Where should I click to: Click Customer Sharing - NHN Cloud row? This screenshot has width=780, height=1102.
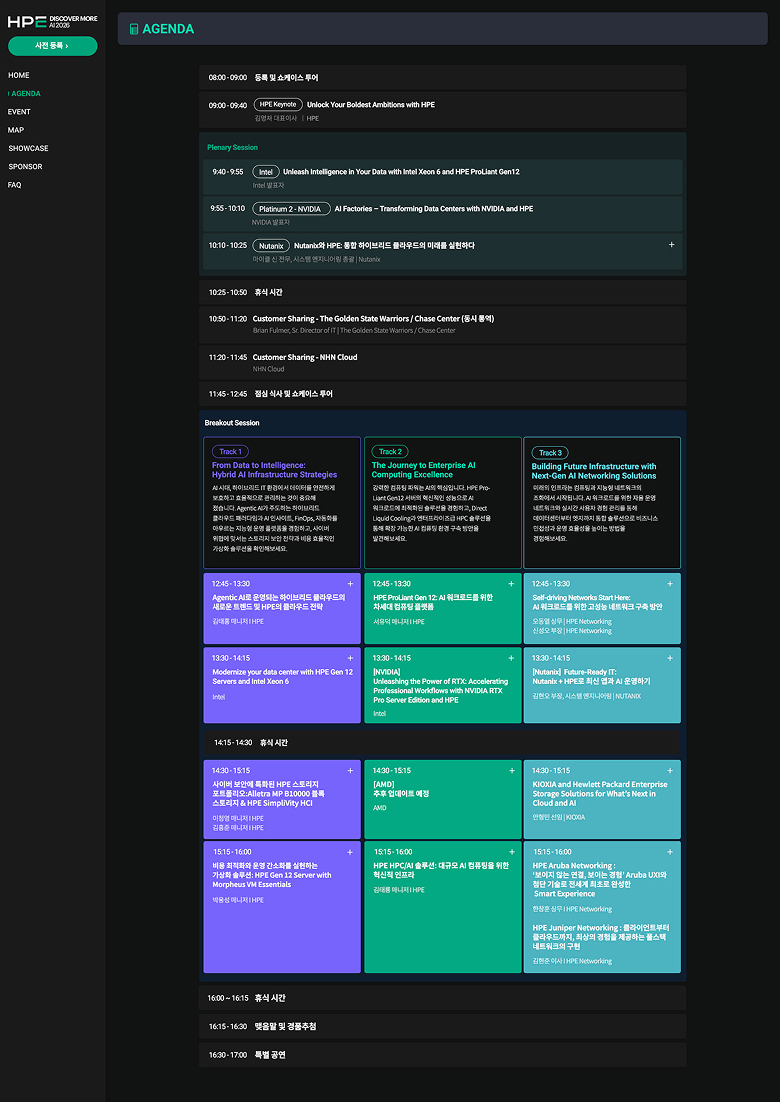coord(443,362)
